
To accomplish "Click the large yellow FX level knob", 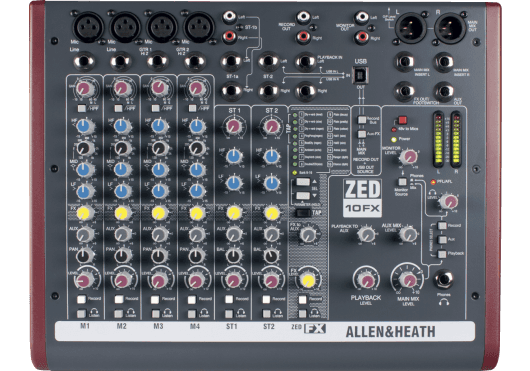I will click(308, 280).
